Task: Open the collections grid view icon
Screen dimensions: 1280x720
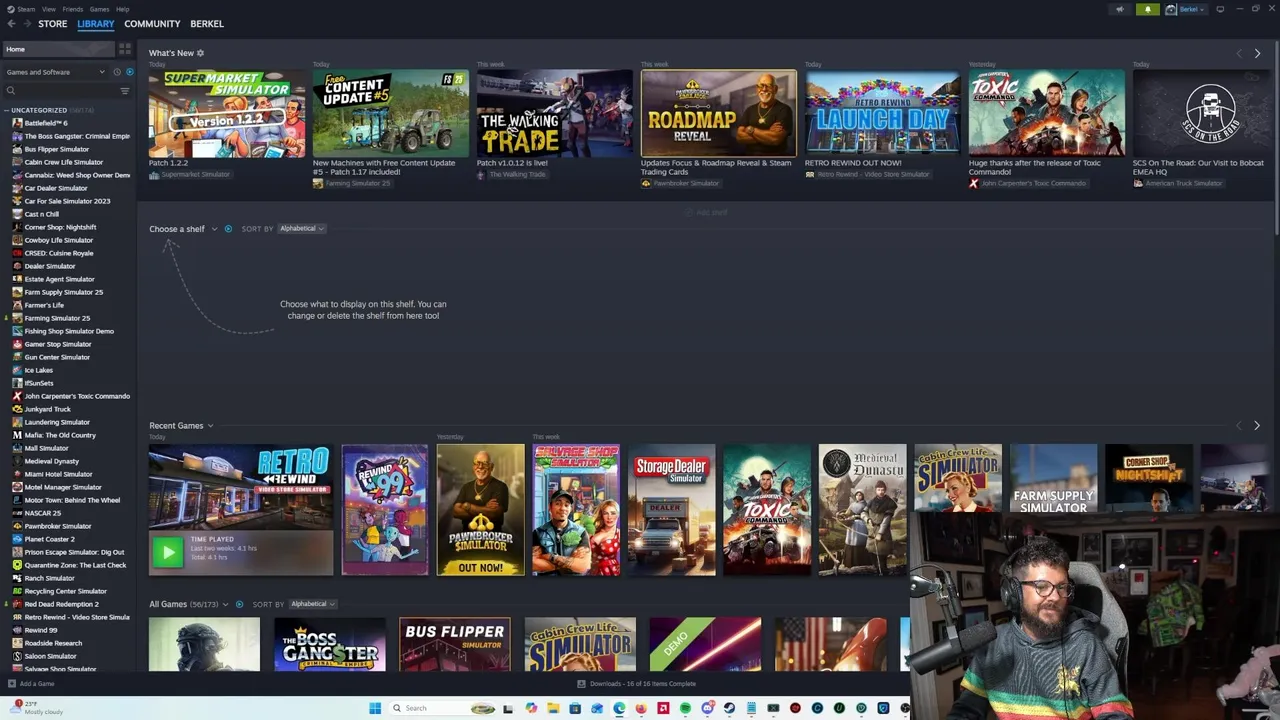Action: 125,49
